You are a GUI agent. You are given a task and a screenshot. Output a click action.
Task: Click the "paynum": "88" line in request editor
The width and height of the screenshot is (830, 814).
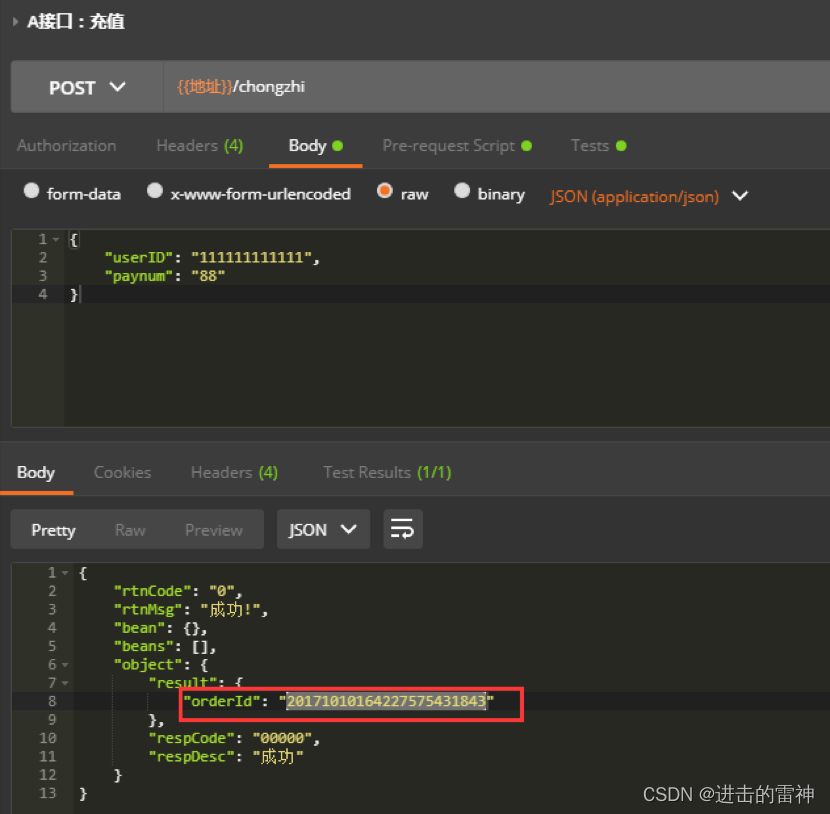coord(165,276)
